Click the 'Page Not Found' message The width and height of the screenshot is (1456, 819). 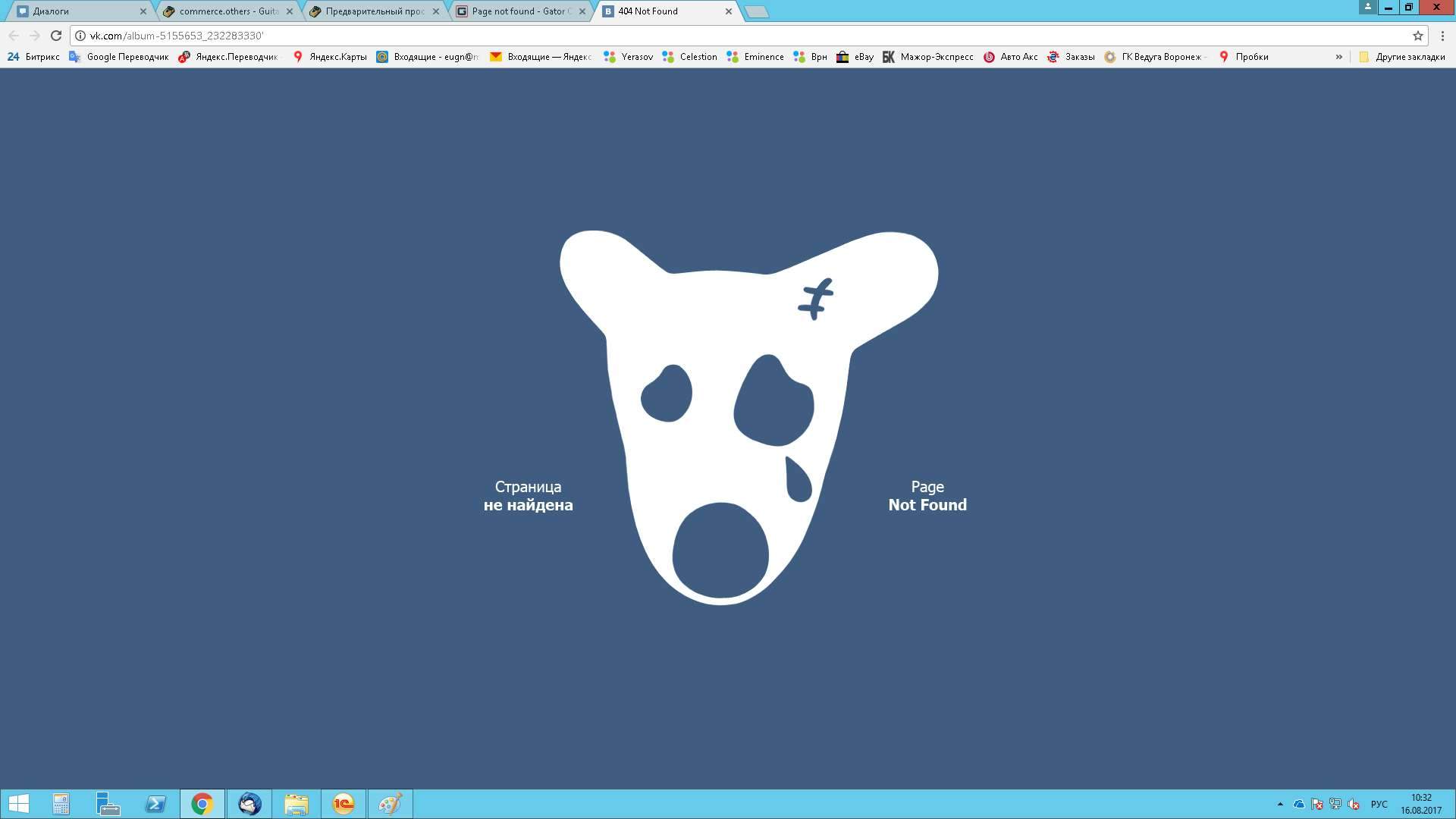927,496
